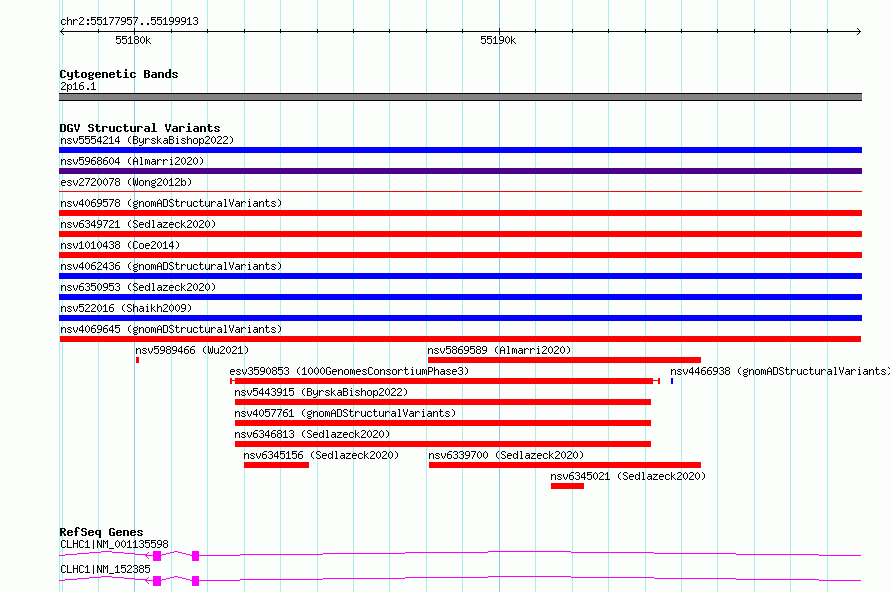Open variant nsv5989466 (Wu2021) label
The height and width of the screenshot is (592, 890).
(x=192, y=350)
